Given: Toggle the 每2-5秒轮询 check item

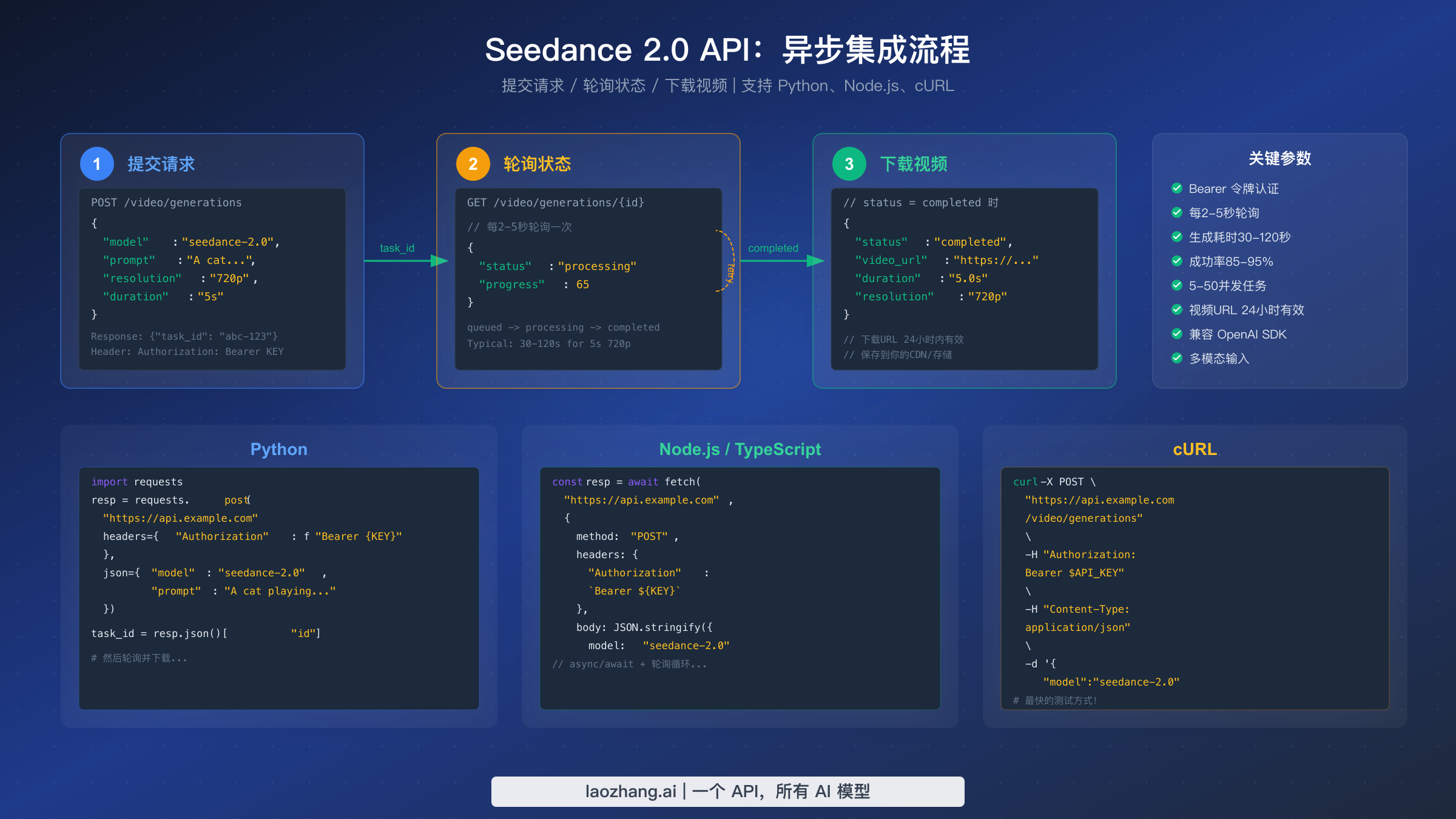Looking at the screenshot, I should [x=1177, y=213].
